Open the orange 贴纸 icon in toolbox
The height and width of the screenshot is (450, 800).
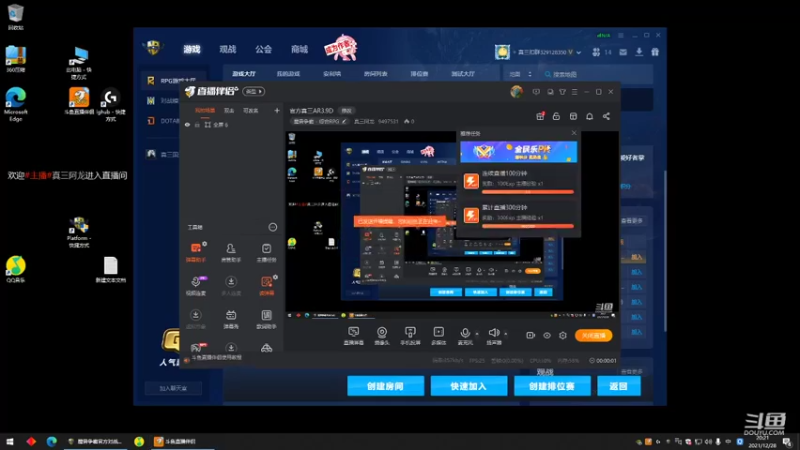coord(266,286)
